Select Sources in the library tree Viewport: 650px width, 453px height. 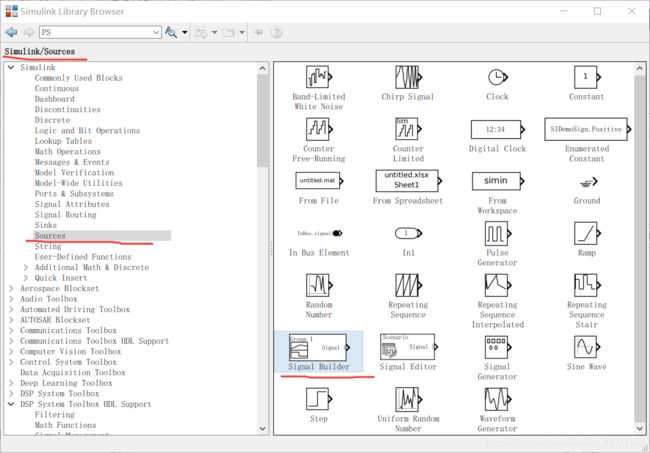coord(50,236)
